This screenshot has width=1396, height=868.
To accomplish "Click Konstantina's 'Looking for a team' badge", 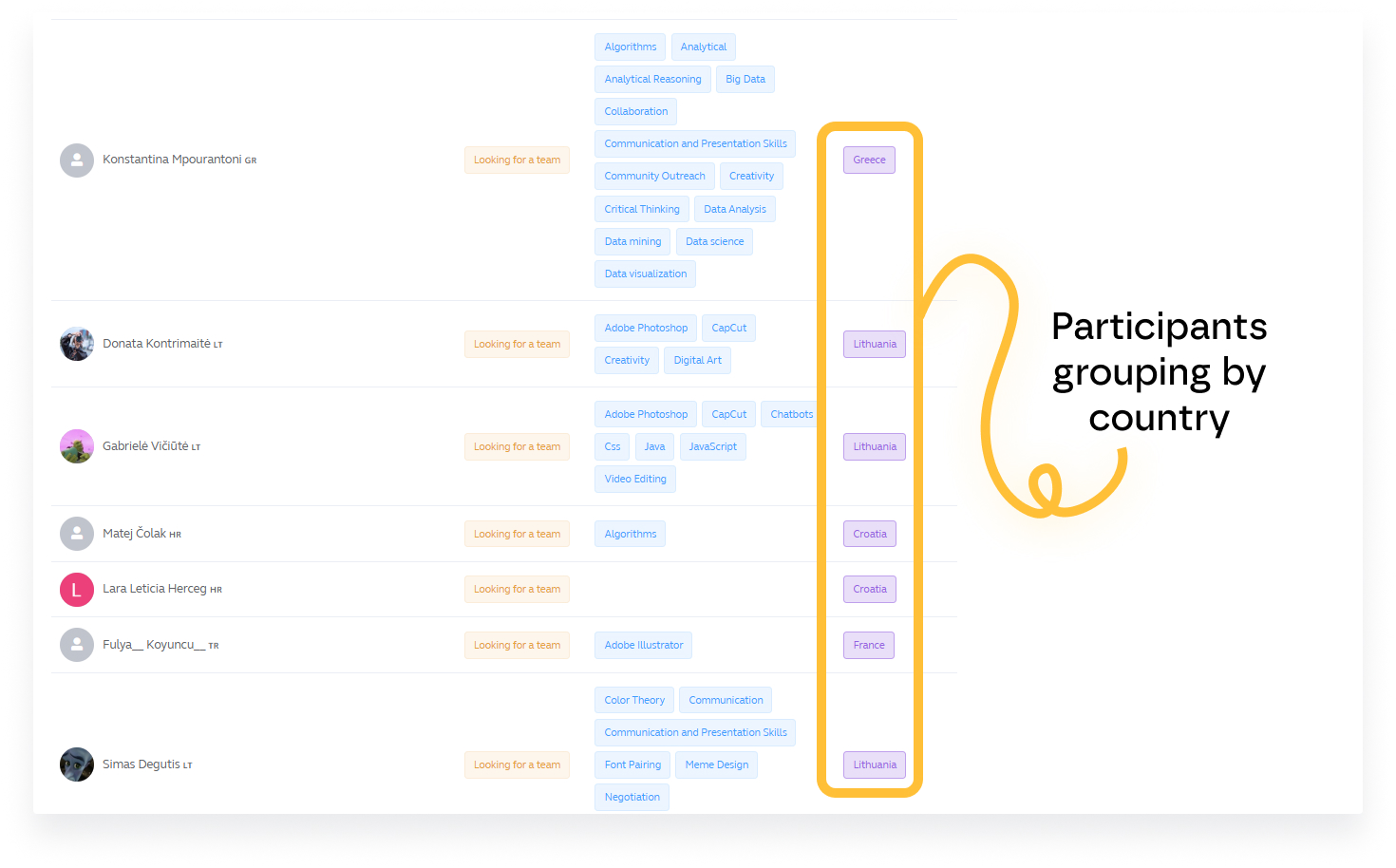I will pos(517,160).
